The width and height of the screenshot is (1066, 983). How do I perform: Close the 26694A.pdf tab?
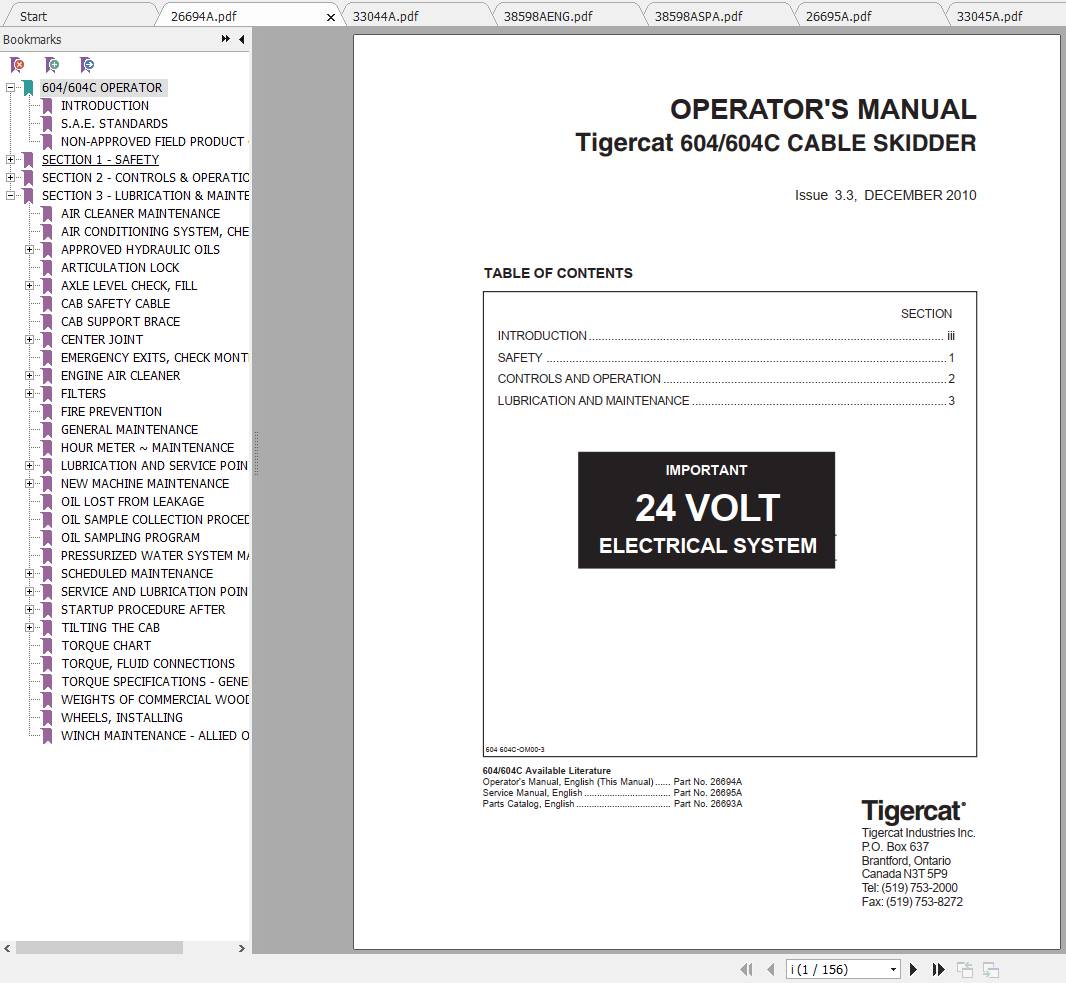pos(331,16)
